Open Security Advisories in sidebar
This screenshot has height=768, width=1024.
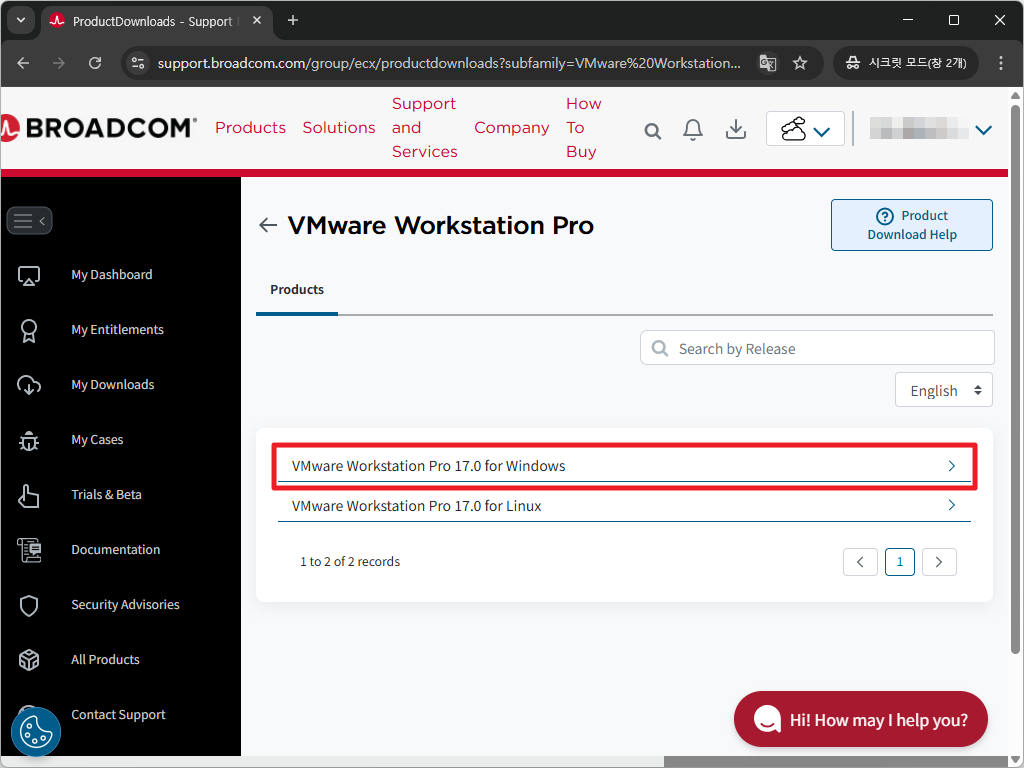point(125,605)
